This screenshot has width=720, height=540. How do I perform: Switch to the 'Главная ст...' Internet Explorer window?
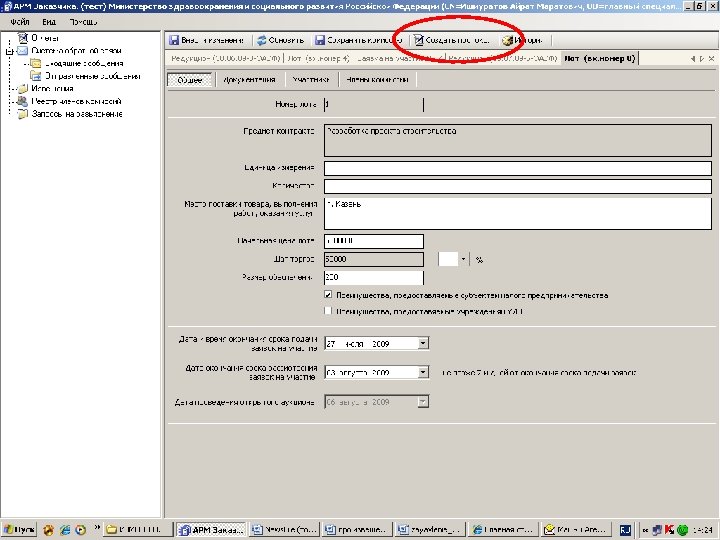504,530
